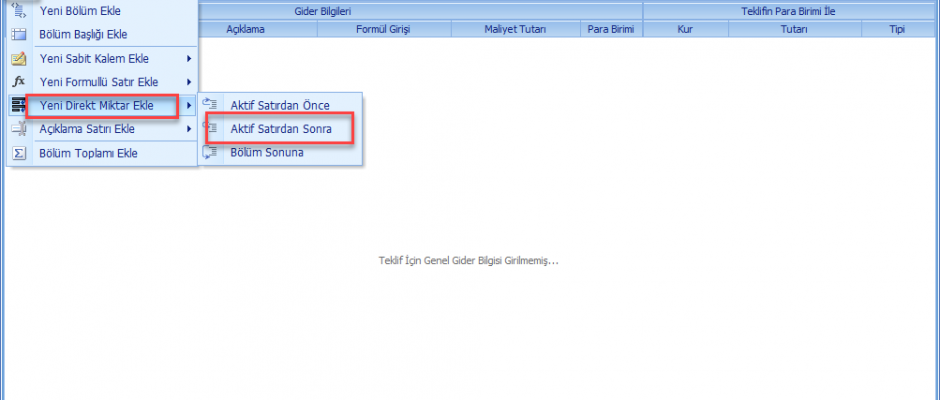Select the Yeni Direkt Miktar Ekle menu entry

pyautogui.click(x=96, y=106)
